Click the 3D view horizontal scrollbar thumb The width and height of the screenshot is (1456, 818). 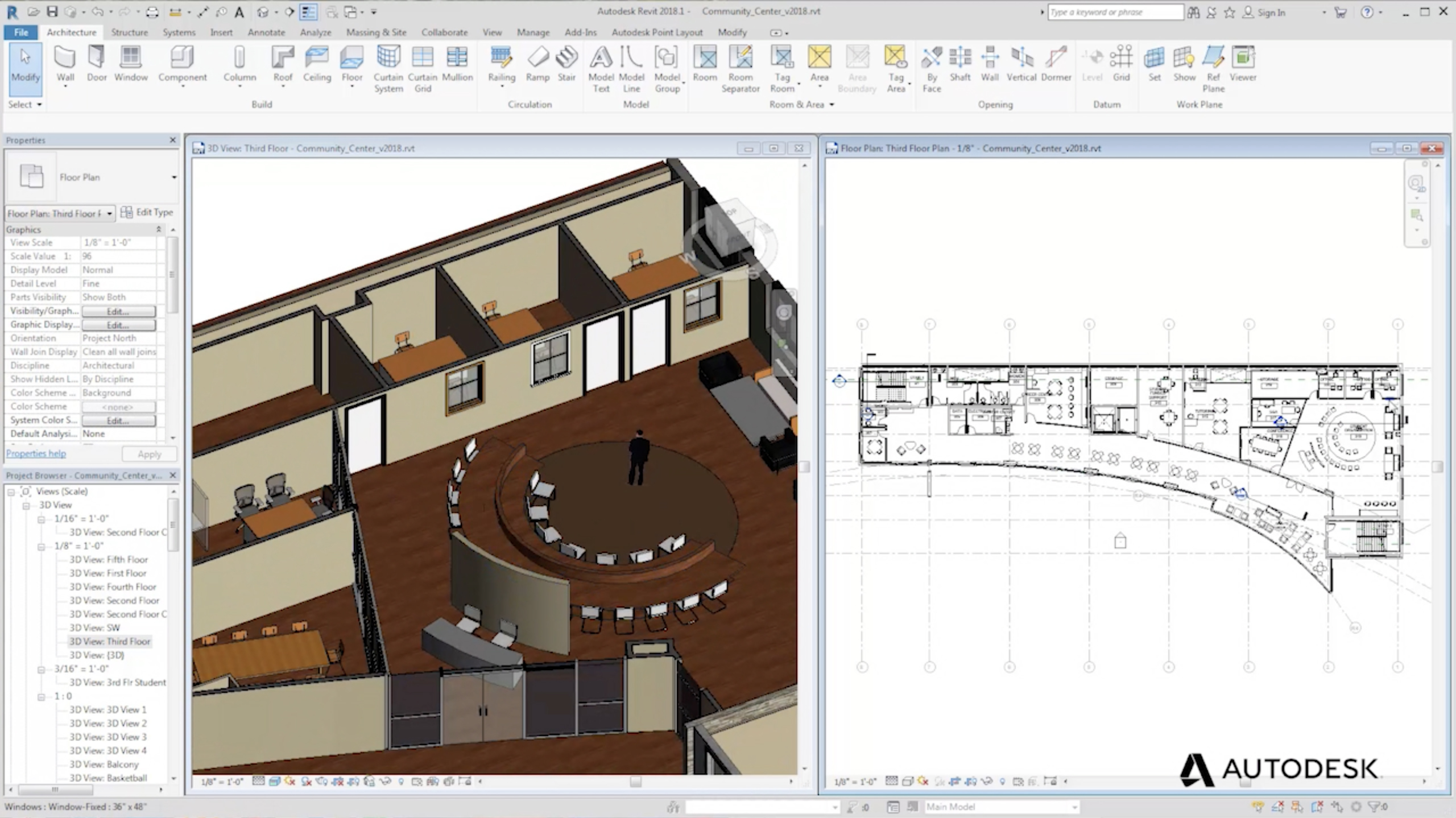635,782
